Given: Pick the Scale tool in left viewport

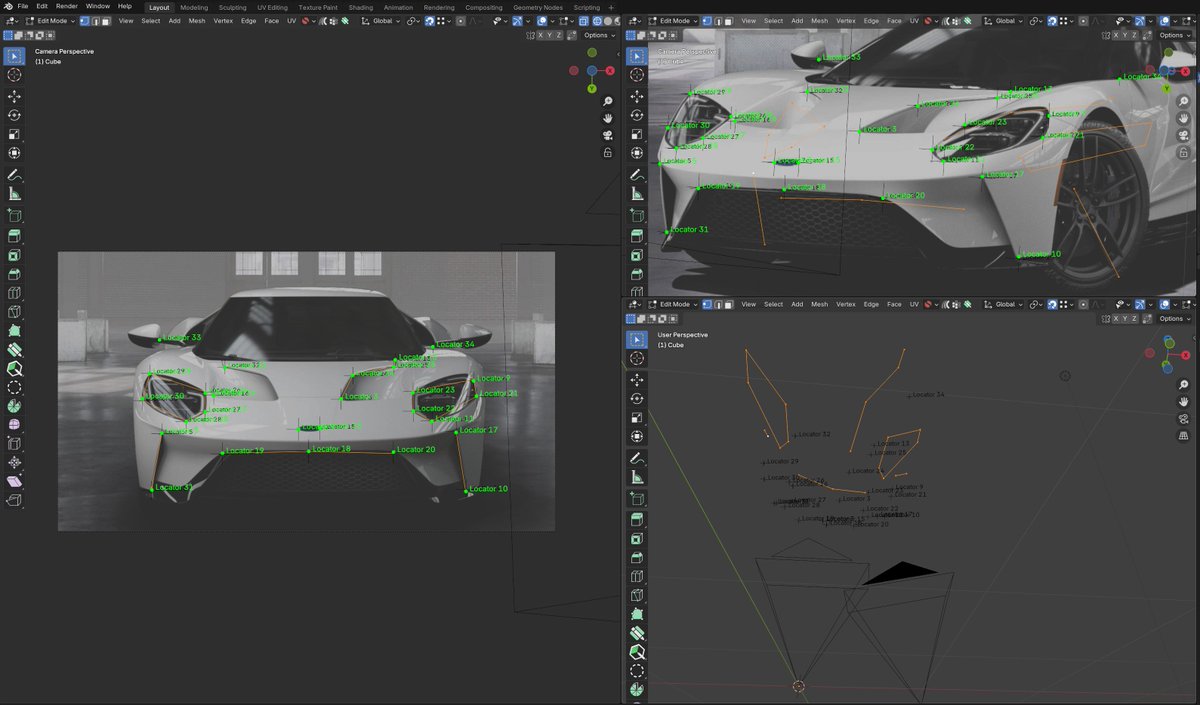Looking at the screenshot, I should tap(14, 134).
